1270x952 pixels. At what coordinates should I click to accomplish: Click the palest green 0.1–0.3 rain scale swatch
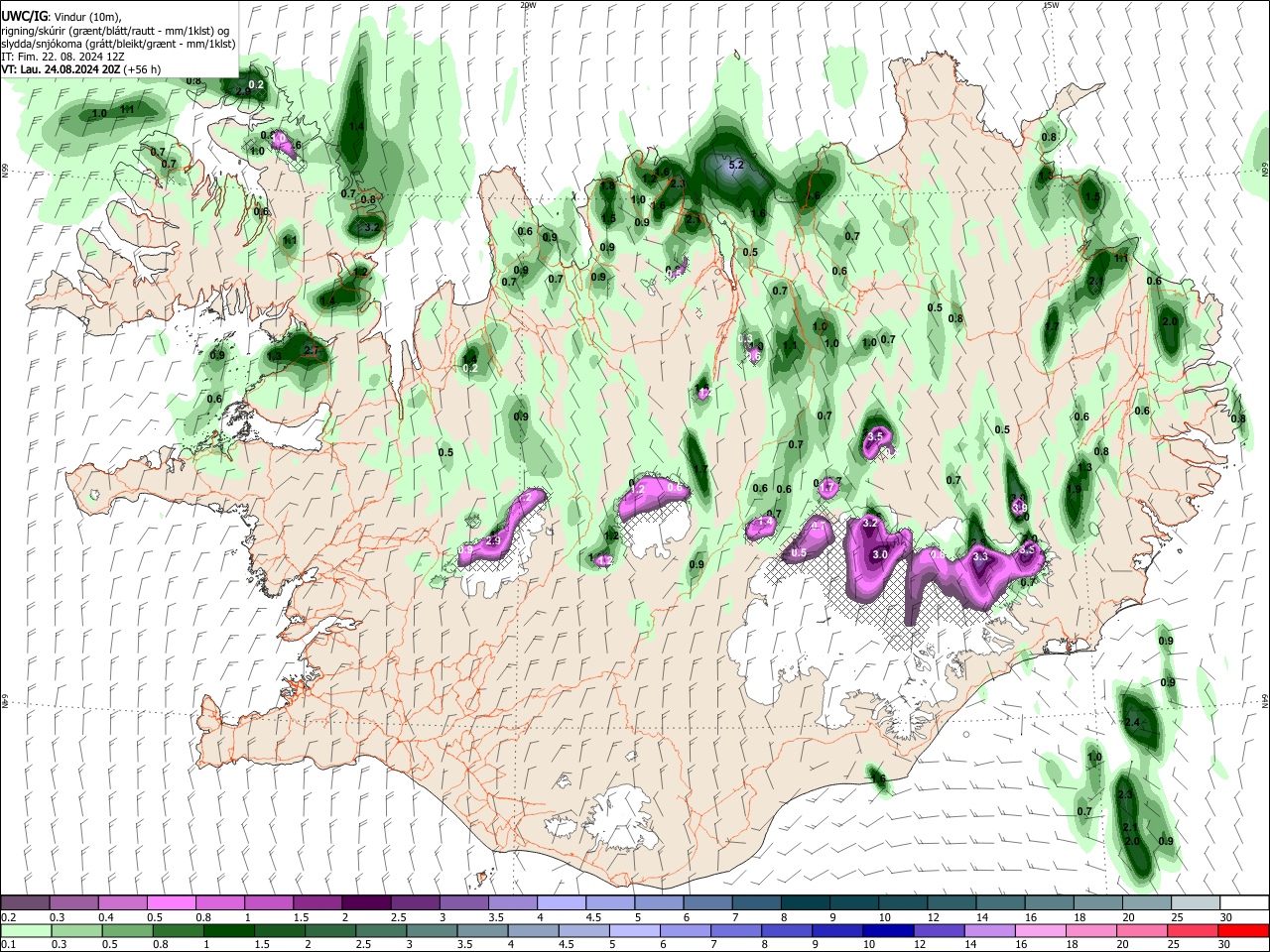(26, 931)
